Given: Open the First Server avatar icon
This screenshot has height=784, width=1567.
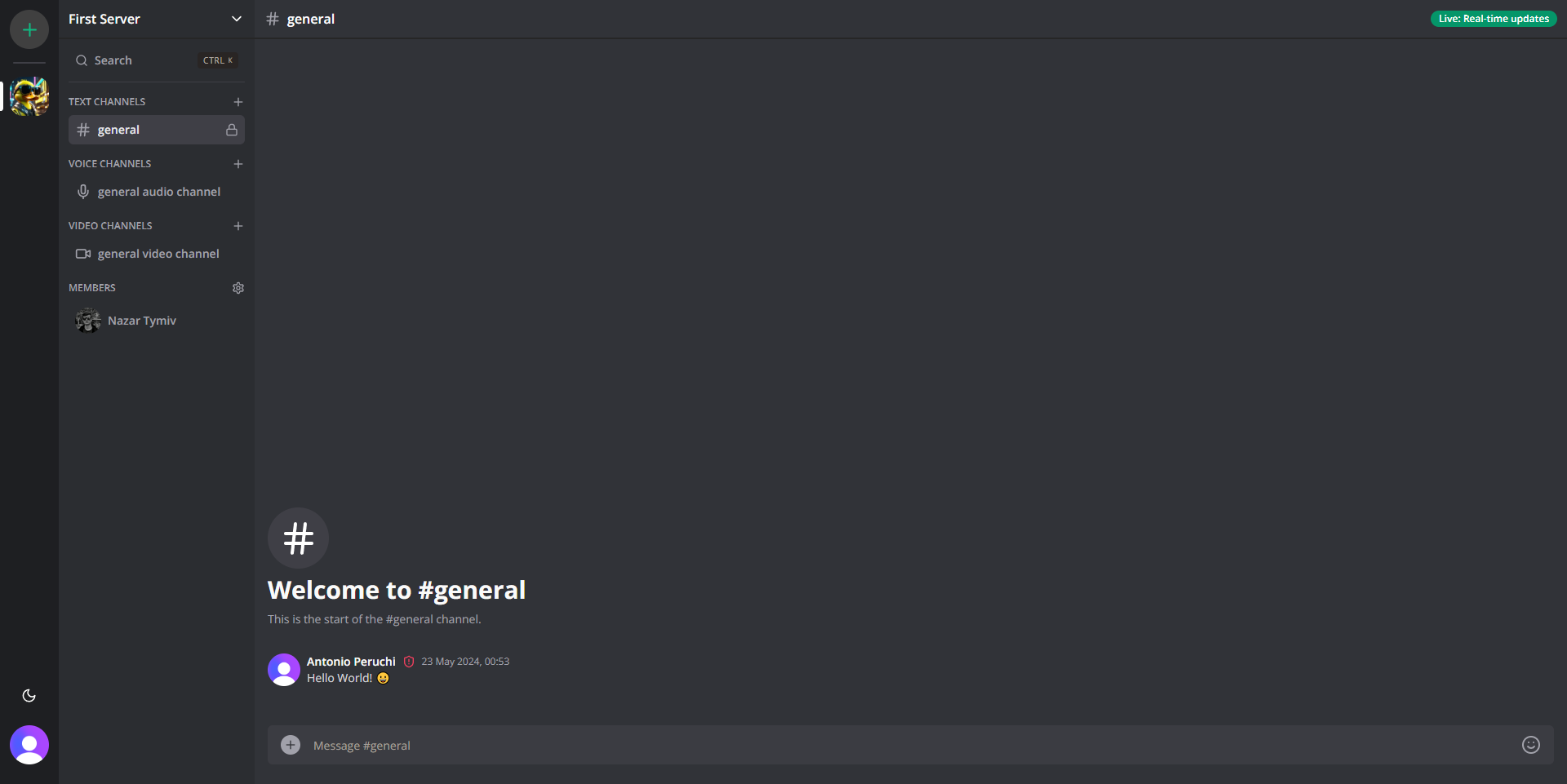Looking at the screenshot, I should click(x=29, y=96).
